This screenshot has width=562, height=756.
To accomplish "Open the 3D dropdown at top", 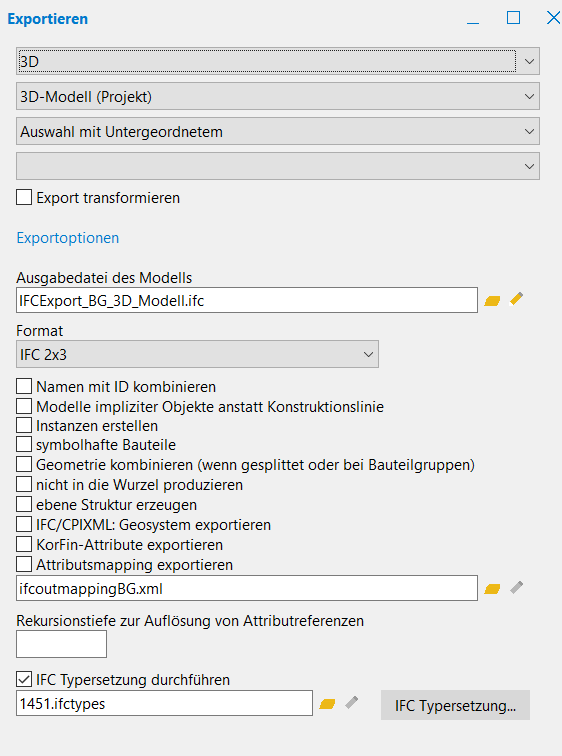I will pos(278,61).
